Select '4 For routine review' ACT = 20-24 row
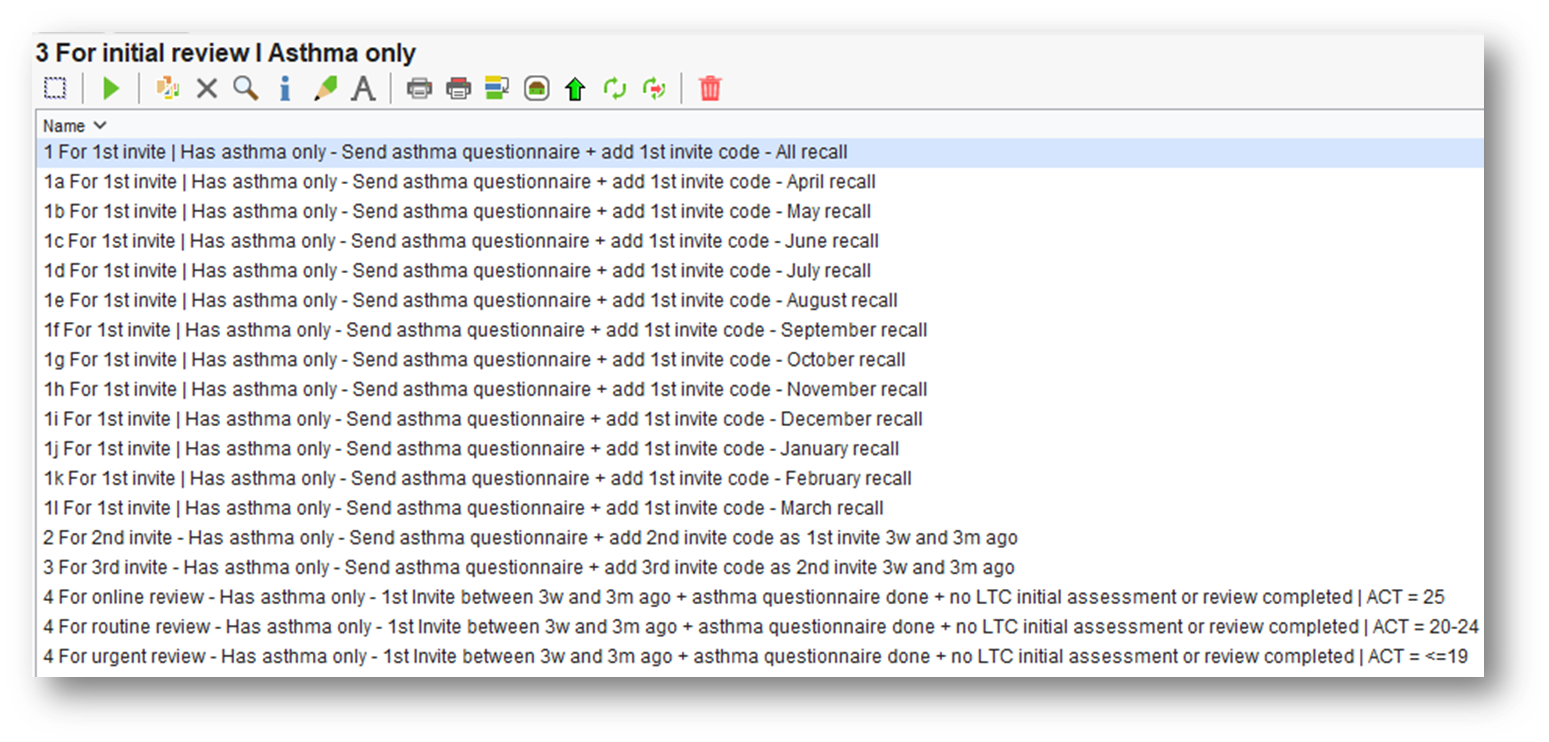Screen dimensions: 1549x742 [760, 627]
